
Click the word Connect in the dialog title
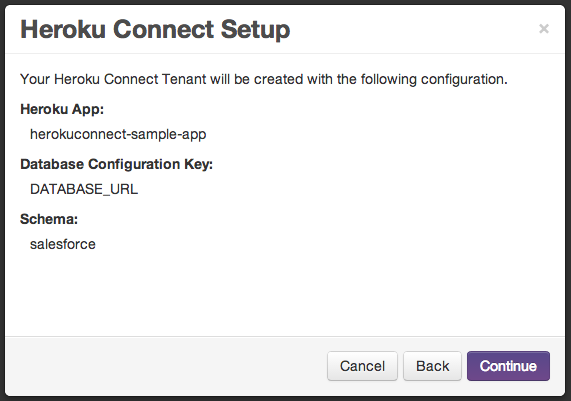163,29
